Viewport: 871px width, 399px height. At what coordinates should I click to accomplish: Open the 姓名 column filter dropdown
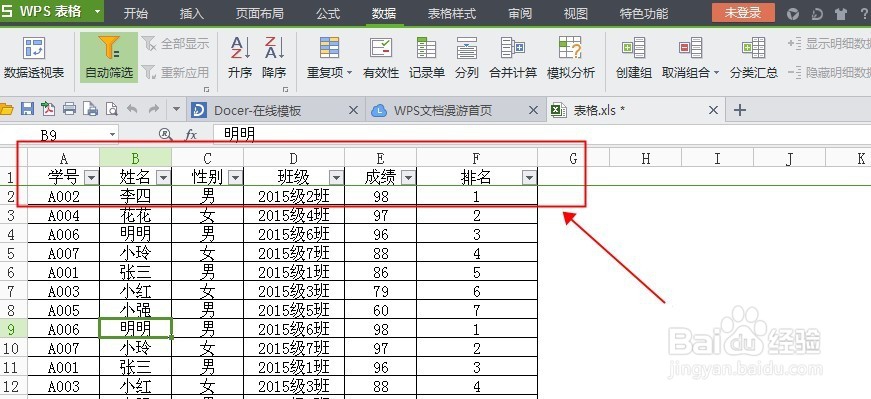[x=163, y=178]
